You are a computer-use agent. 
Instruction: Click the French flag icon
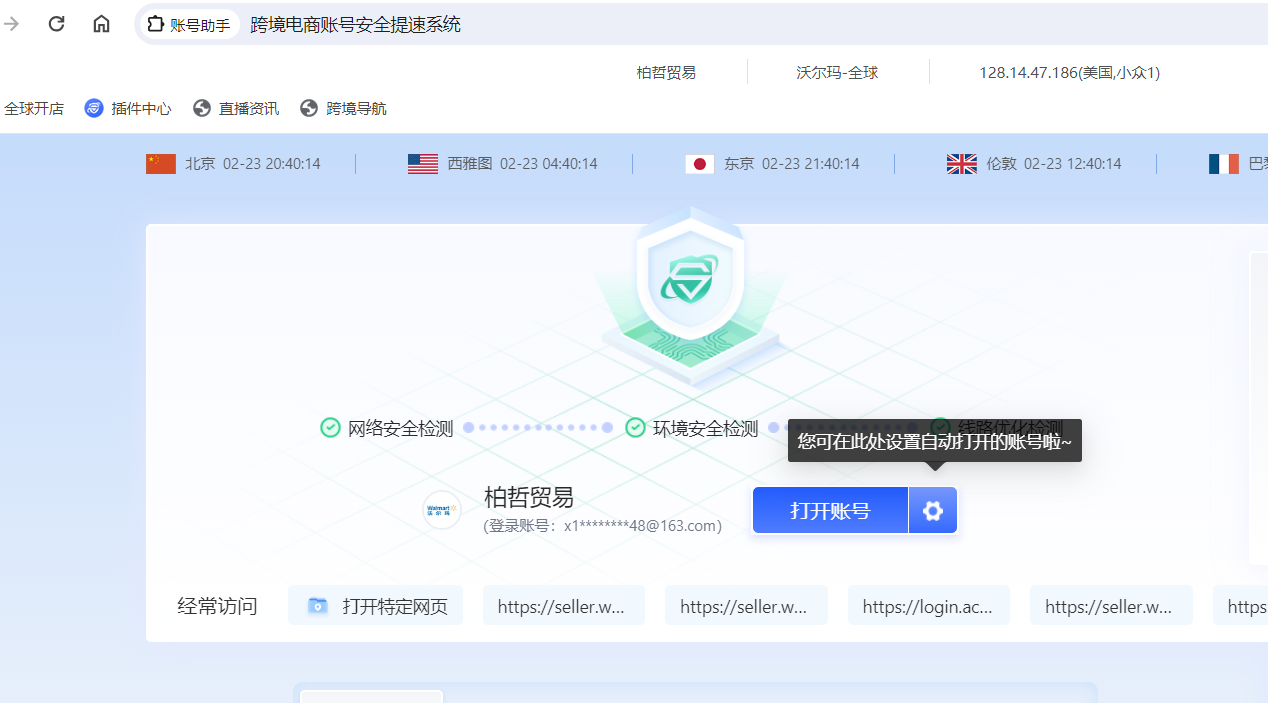(1224, 163)
